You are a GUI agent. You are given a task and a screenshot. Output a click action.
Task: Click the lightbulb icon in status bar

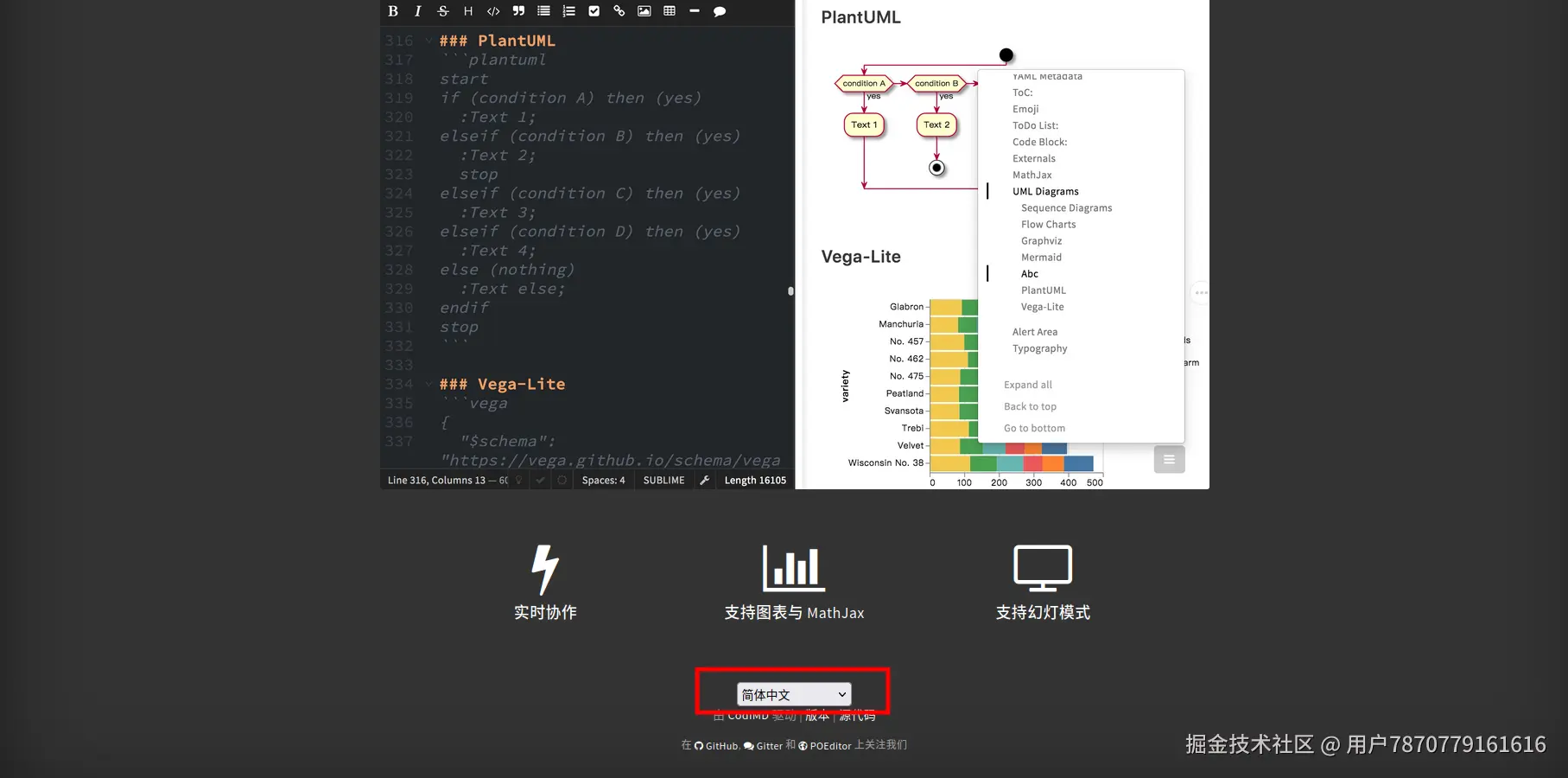(x=519, y=480)
